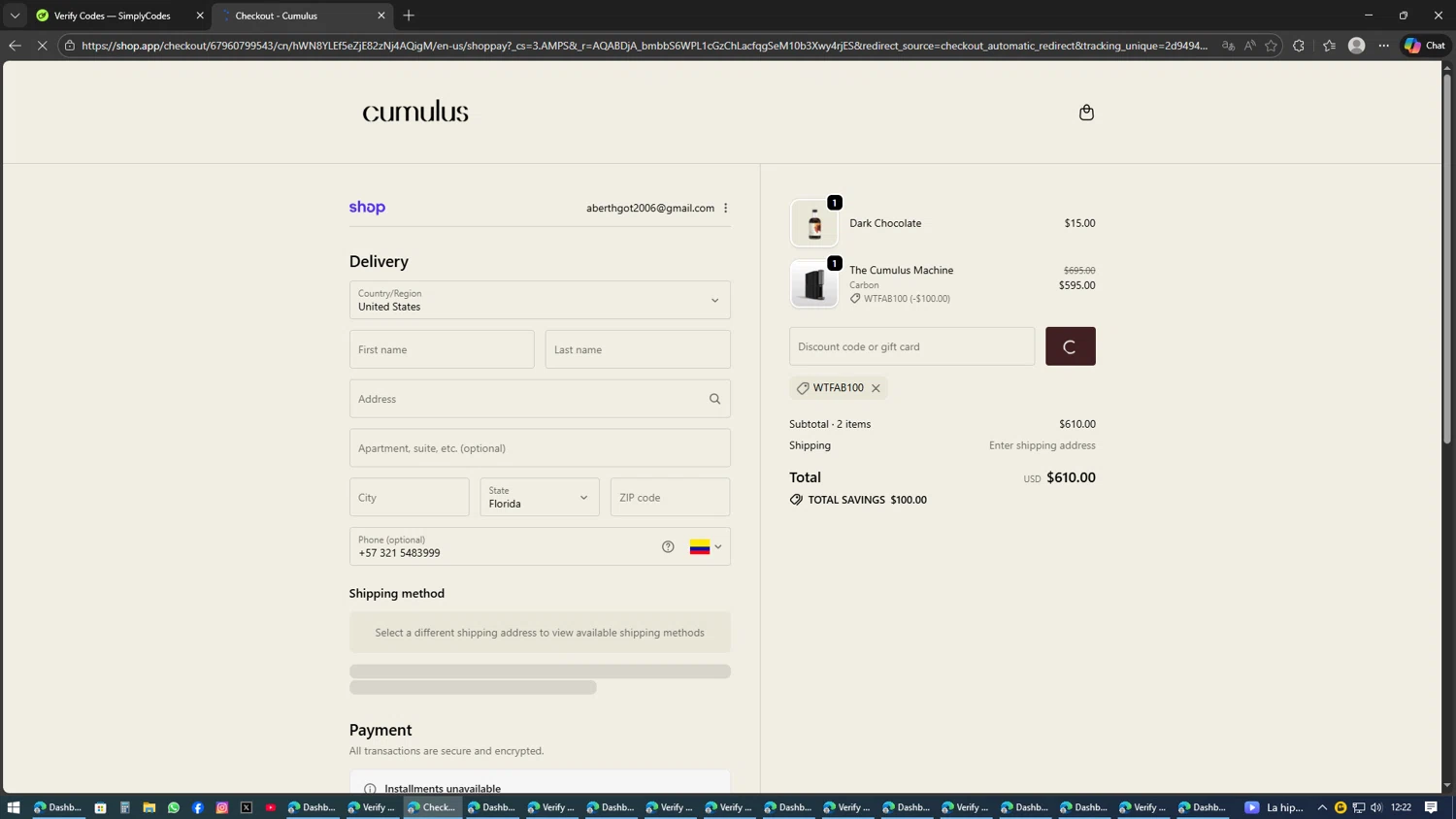Screen dimensions: 1456x819
Task: Click the Cumulus Machine product thumbnail
Action: 813,284
